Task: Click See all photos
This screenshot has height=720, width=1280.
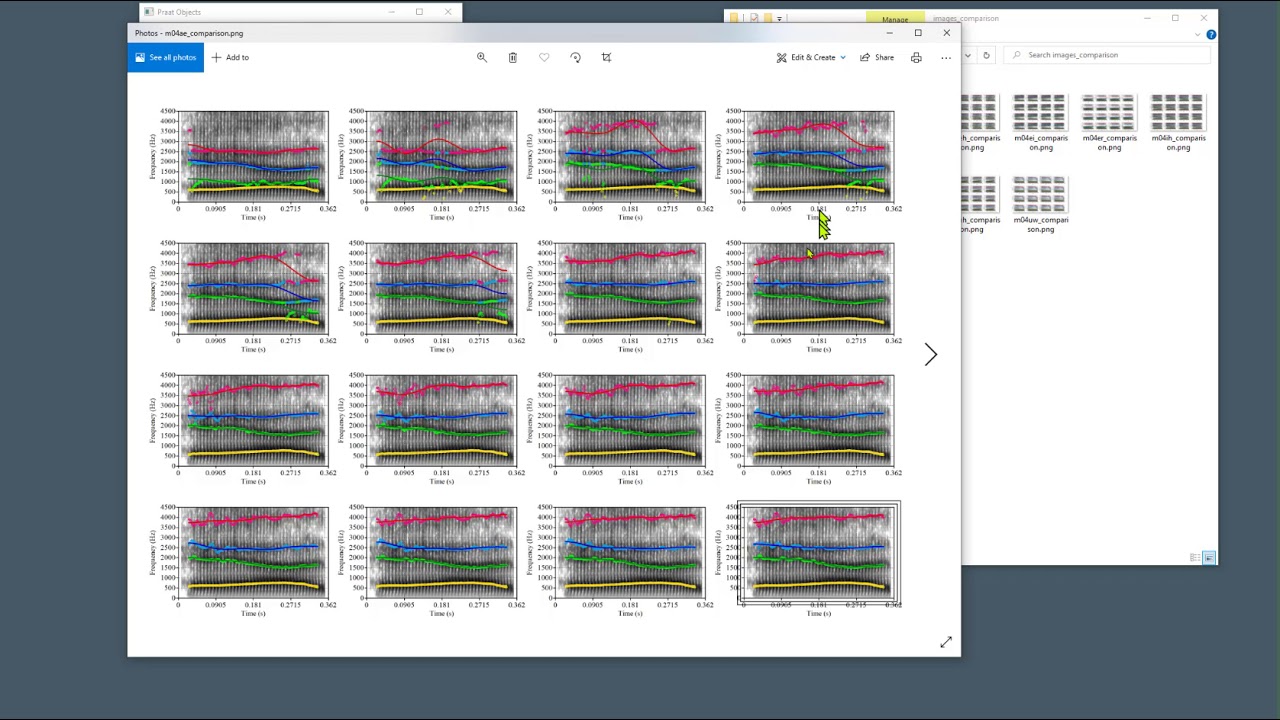Action: coord(165,57)
